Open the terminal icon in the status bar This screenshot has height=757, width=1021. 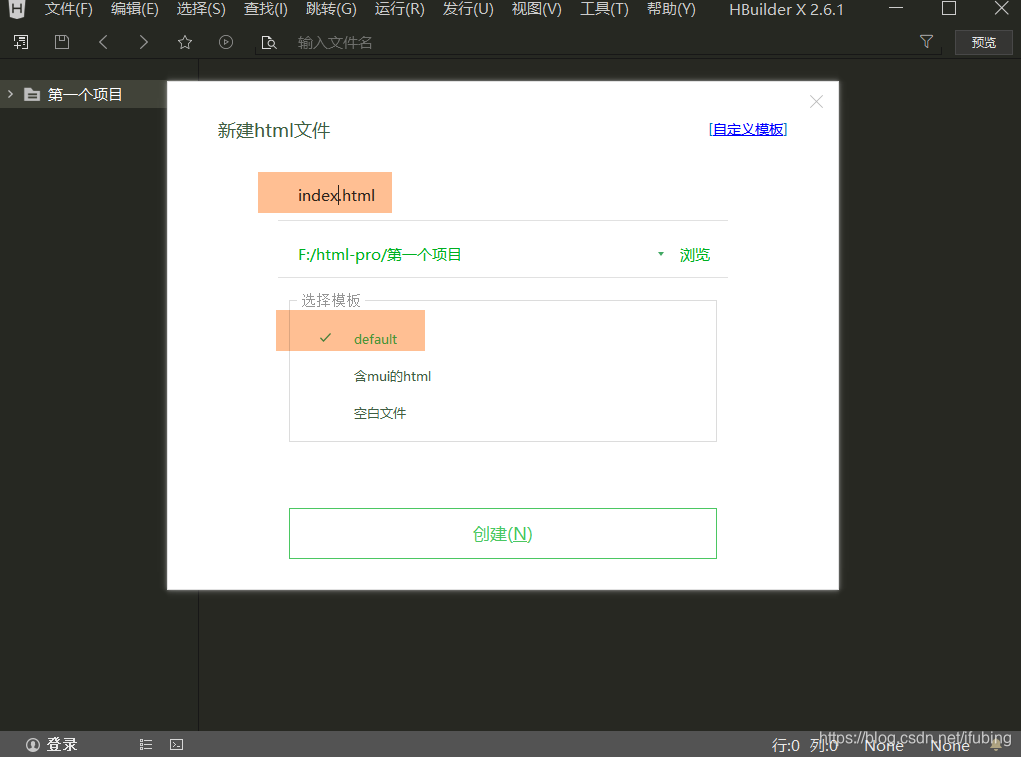click(x=177, y=744)
